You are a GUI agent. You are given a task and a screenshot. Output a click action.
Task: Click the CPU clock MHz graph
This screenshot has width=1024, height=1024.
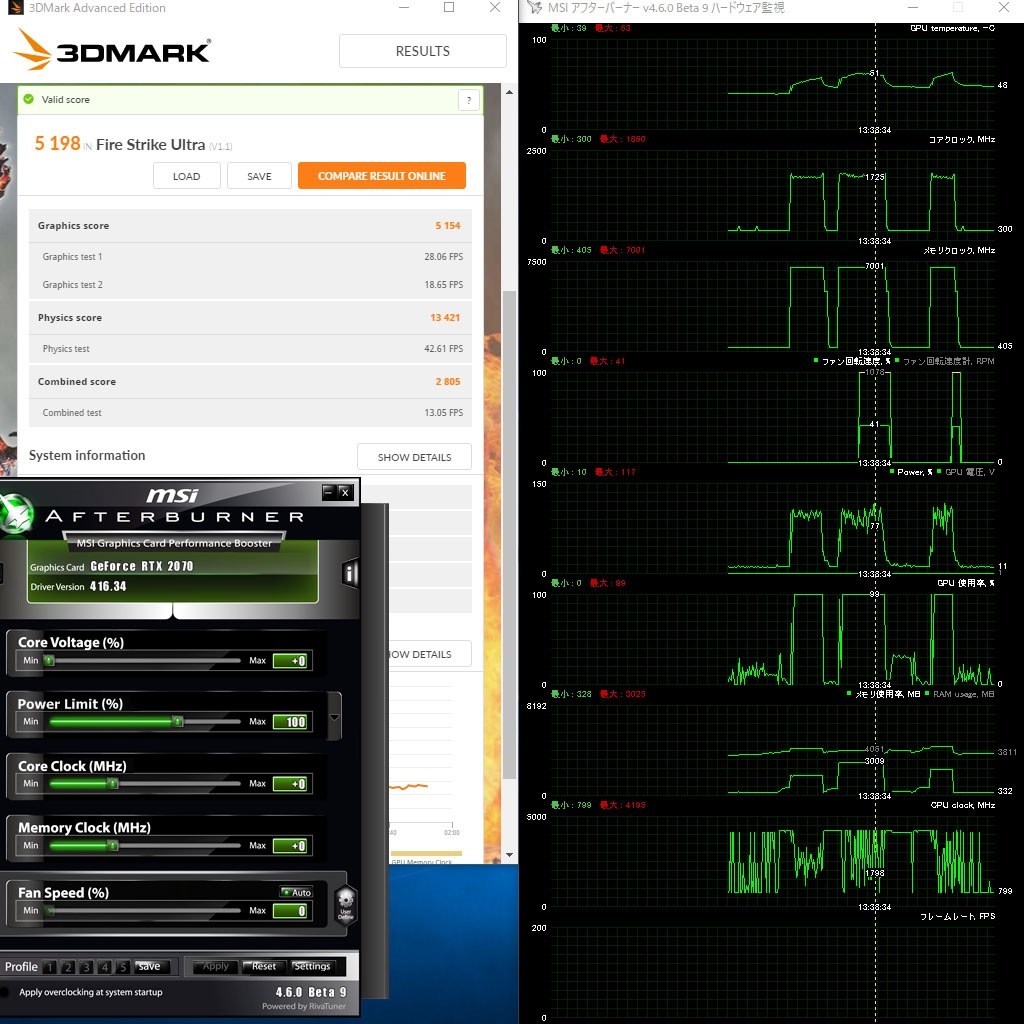(x=772, y=862)
